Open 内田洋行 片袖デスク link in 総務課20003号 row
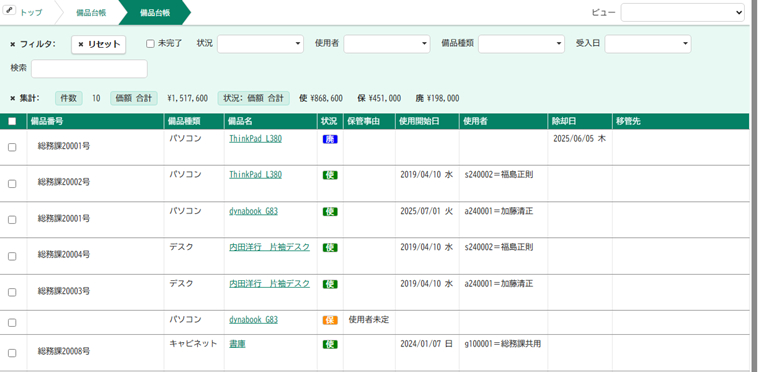The height and width of the screenshot is (372, 759). [x=270, y=283]
